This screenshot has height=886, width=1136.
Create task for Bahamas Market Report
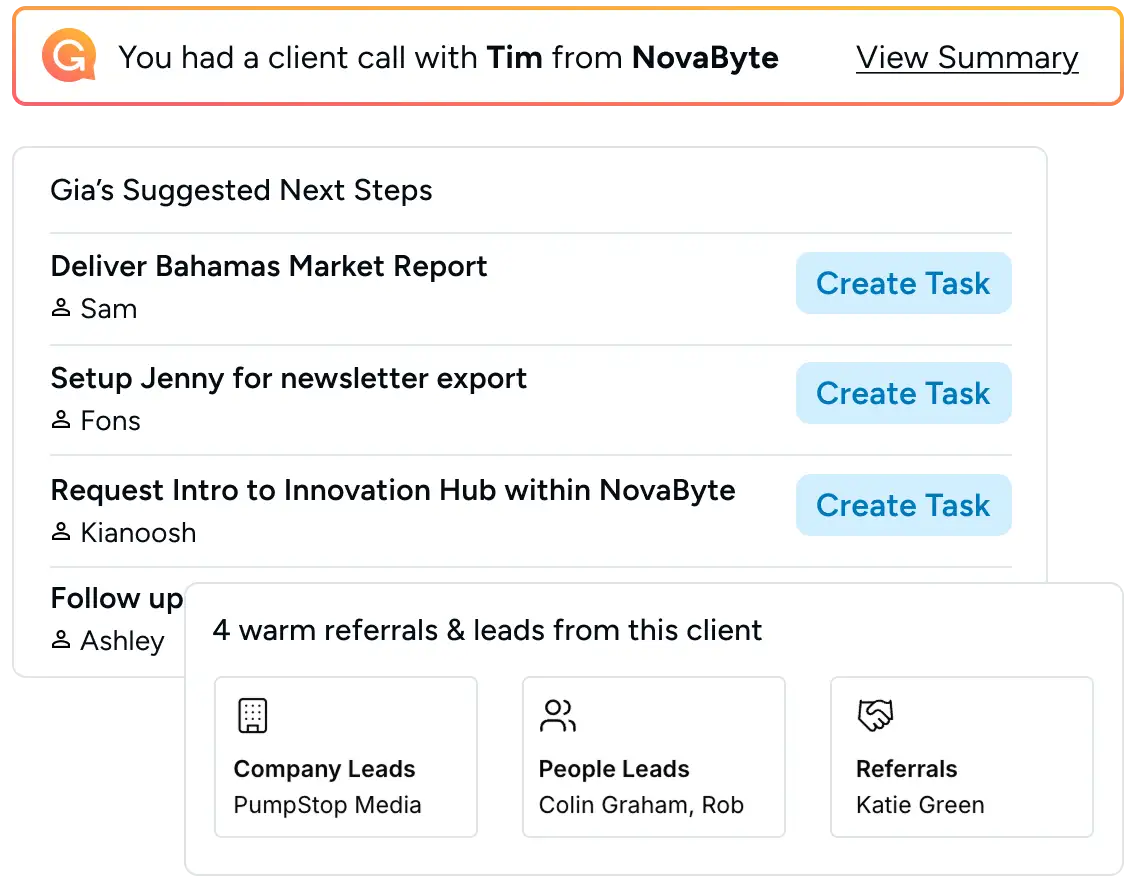[903, 283]
